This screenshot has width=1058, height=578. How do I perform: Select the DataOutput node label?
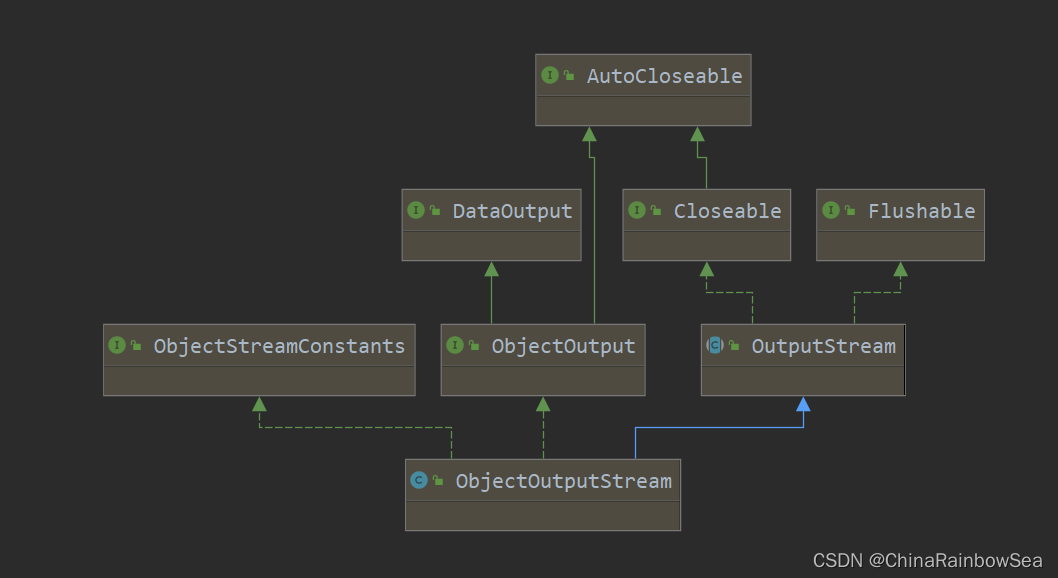pyautogui.click(x=512, y=211)
